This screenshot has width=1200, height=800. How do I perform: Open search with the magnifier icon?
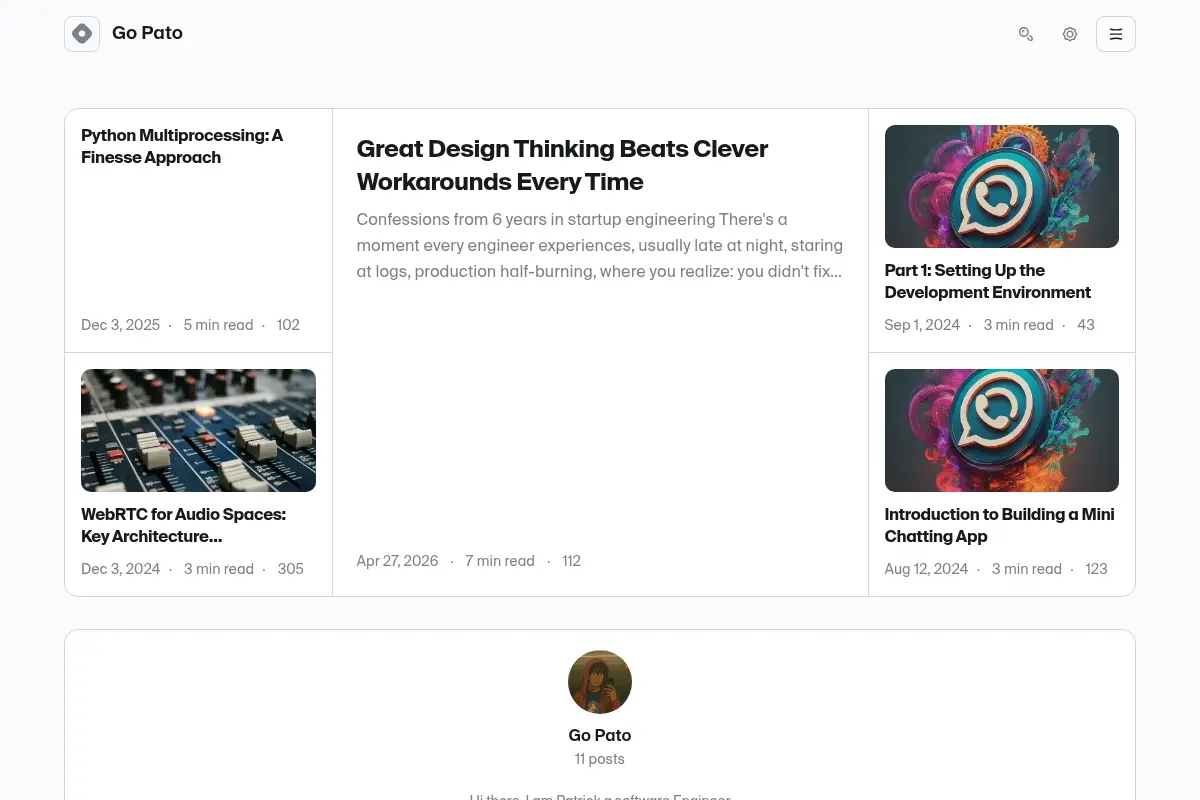1026,34
